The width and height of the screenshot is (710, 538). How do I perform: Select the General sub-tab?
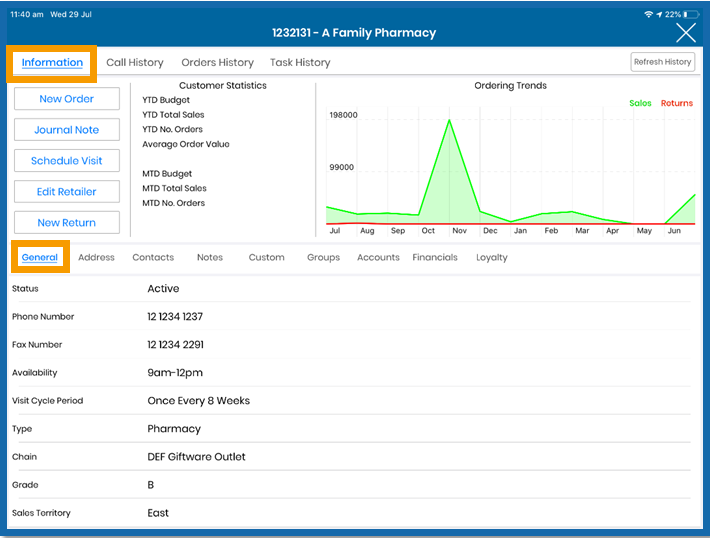pos(40,257)
